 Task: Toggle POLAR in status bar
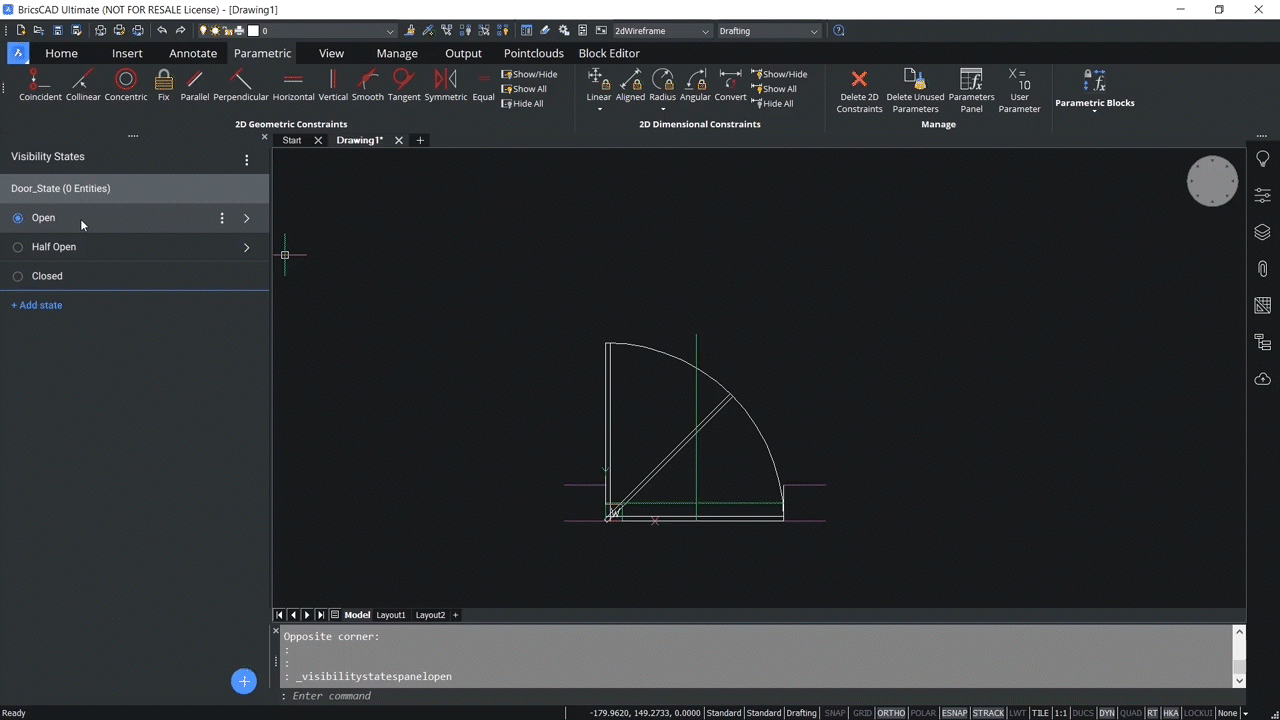pyautogui.click(x=924, y=713)
